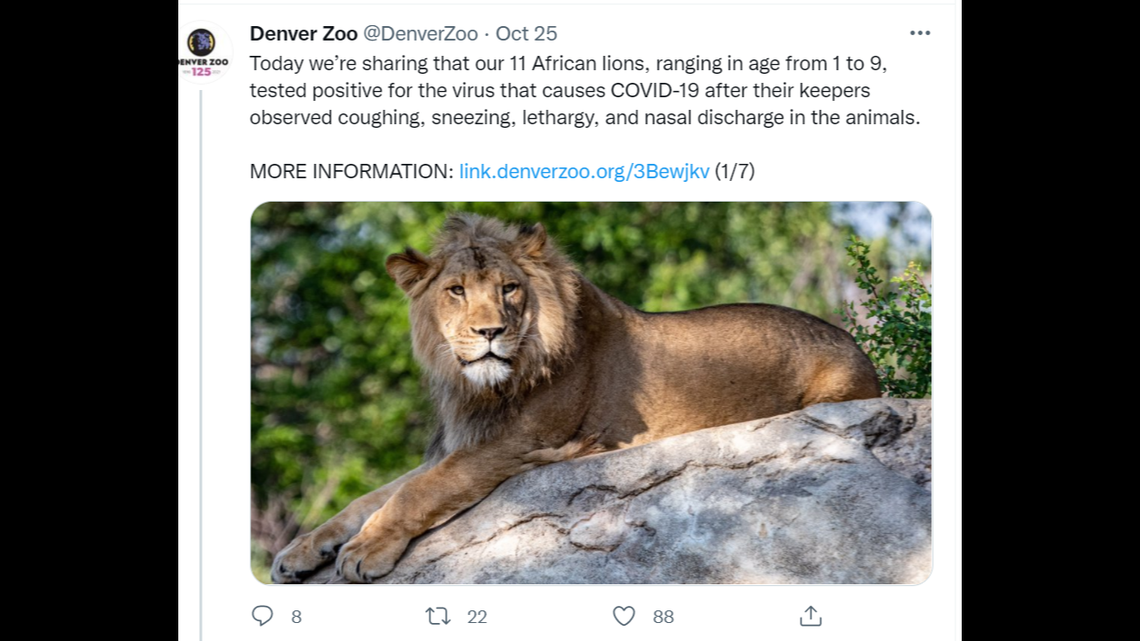The width and height of the screenshot is (1140, 641).
Task: Open the tweet options with the ellipsis icon
Action: 920,33
